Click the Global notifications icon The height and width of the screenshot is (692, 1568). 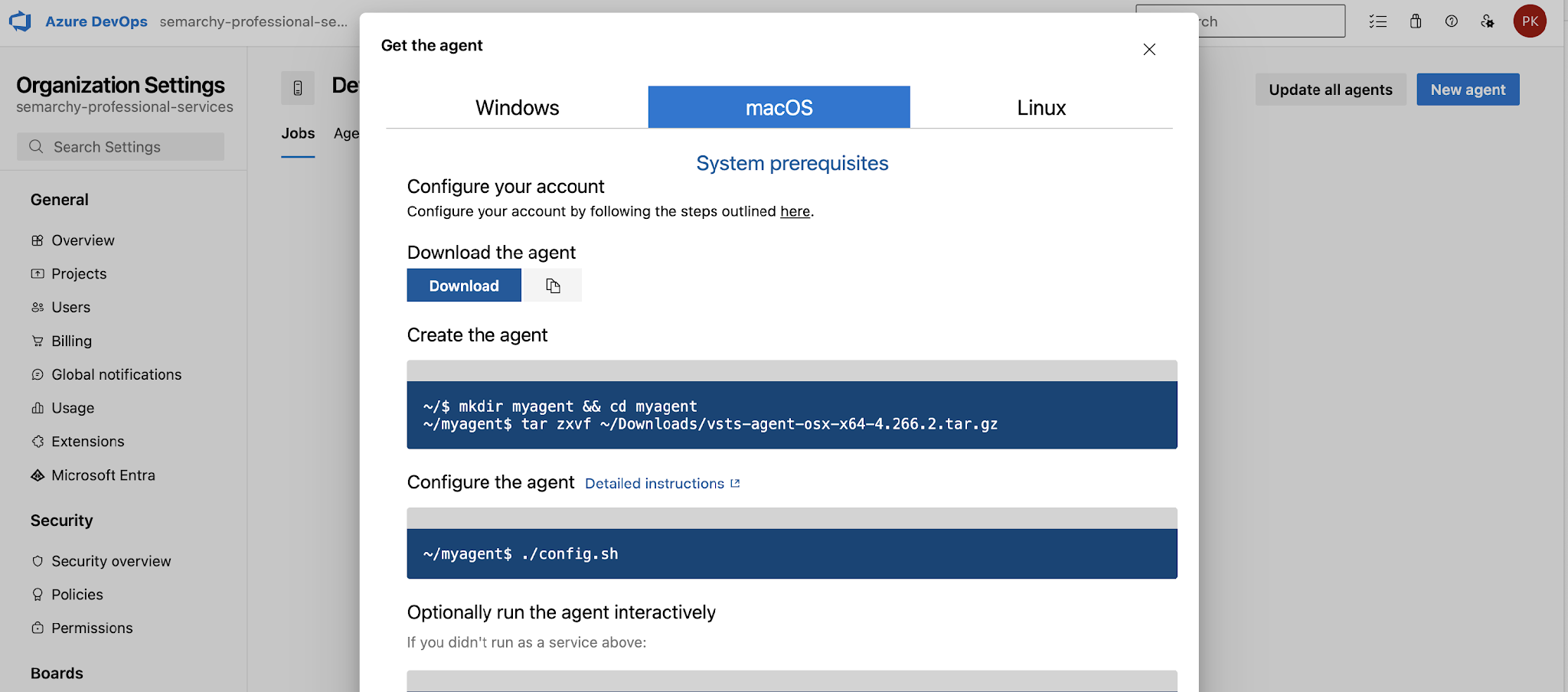(38, 374)
